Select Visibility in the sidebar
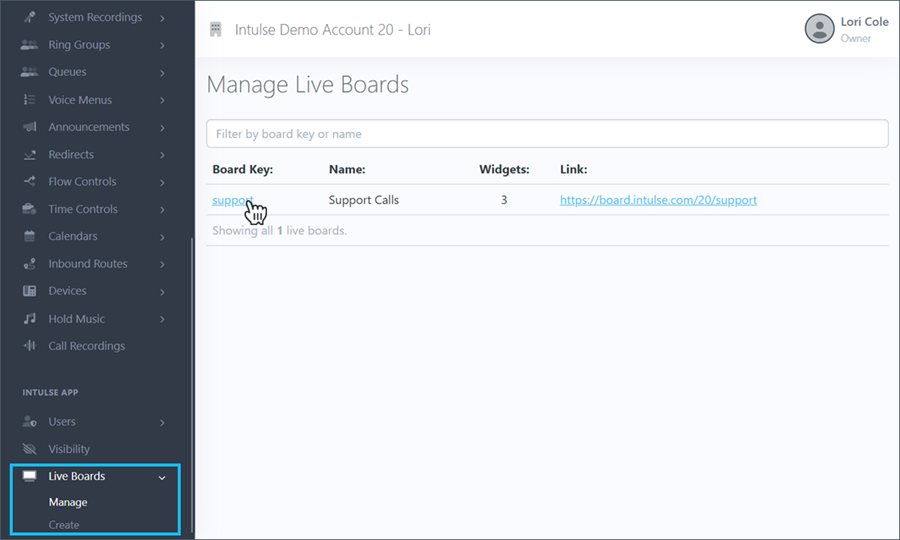The height and width of the screenshot is (540, 900). click(69, 449)
